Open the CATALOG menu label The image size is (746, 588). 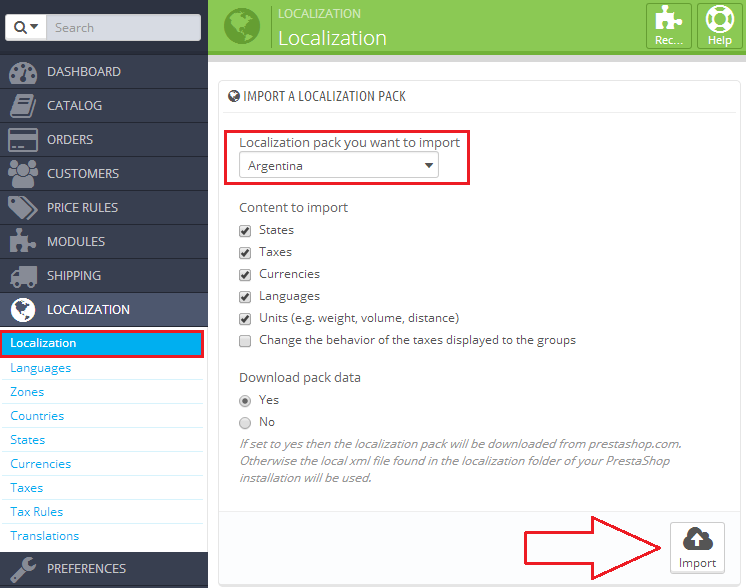coord(74,106)
